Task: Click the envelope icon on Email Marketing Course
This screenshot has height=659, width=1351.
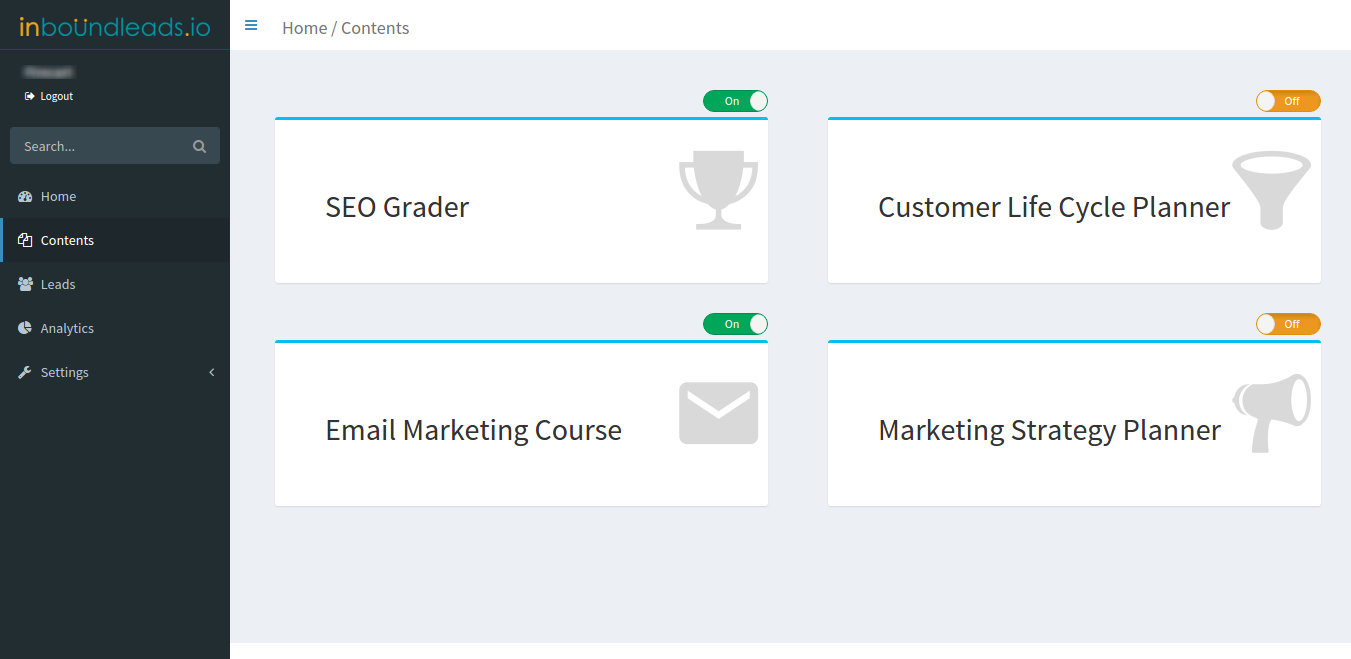Action: tap(718, 413)
